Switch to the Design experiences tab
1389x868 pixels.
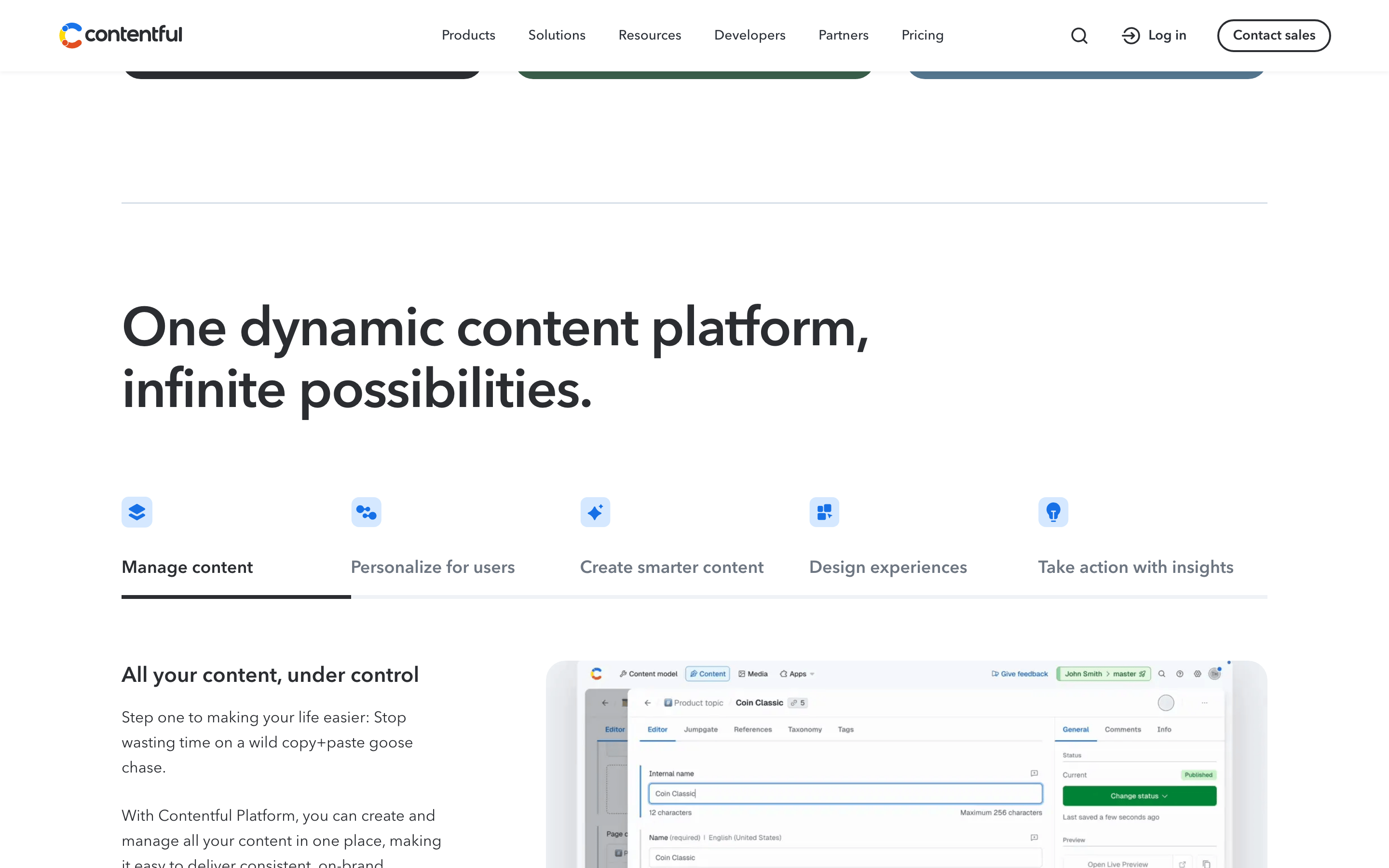(x=888, y=567)
